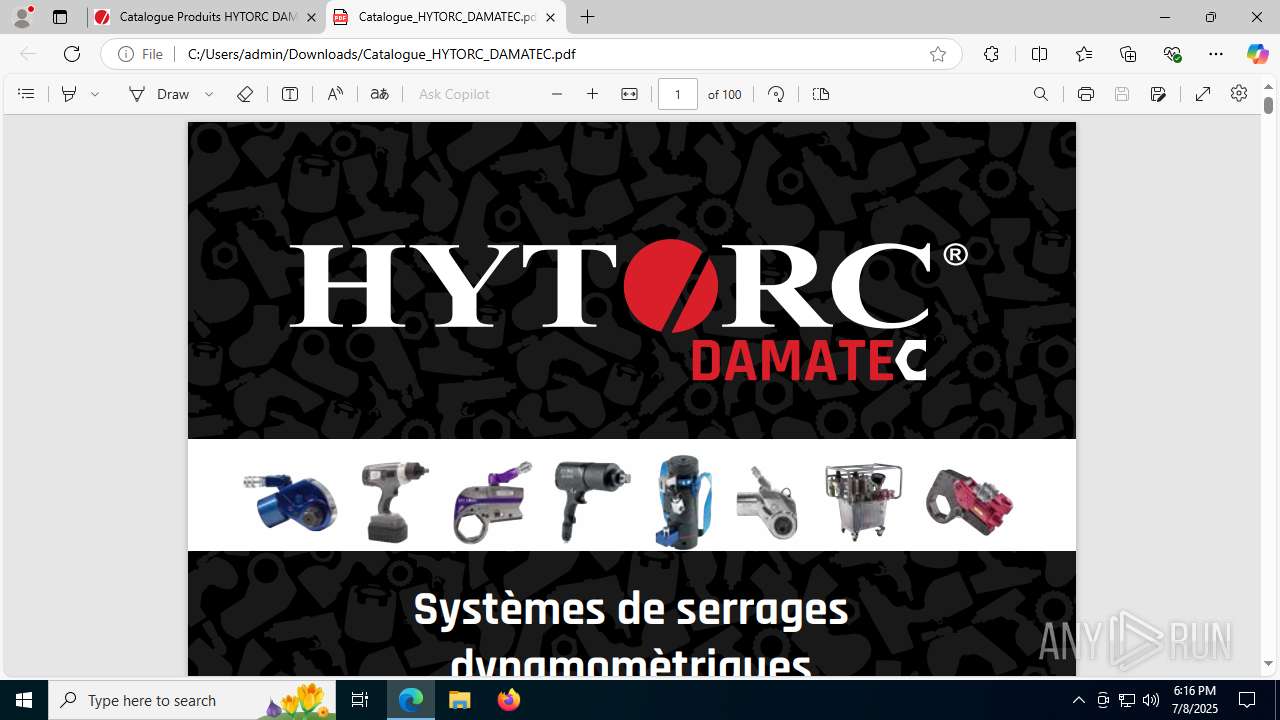Image resolution: width=1280 pixels, height=720 pixels.
Task: Click the Add text tool
Action: coord(290,94)
